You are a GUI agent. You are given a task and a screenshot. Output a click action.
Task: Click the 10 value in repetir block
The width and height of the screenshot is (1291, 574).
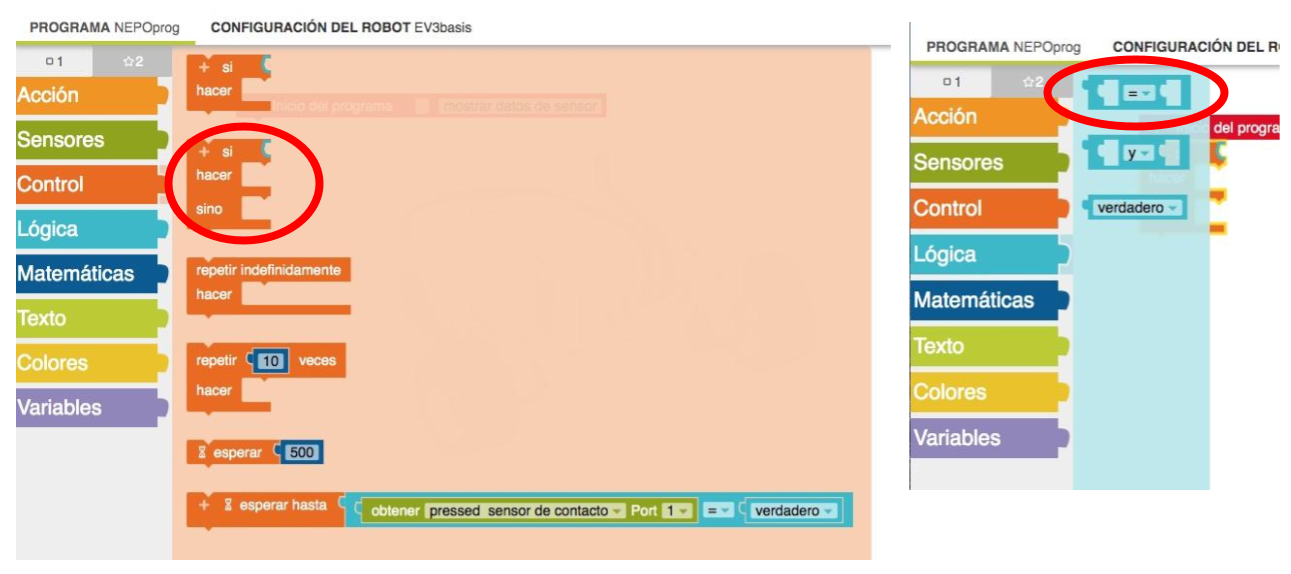271,361
